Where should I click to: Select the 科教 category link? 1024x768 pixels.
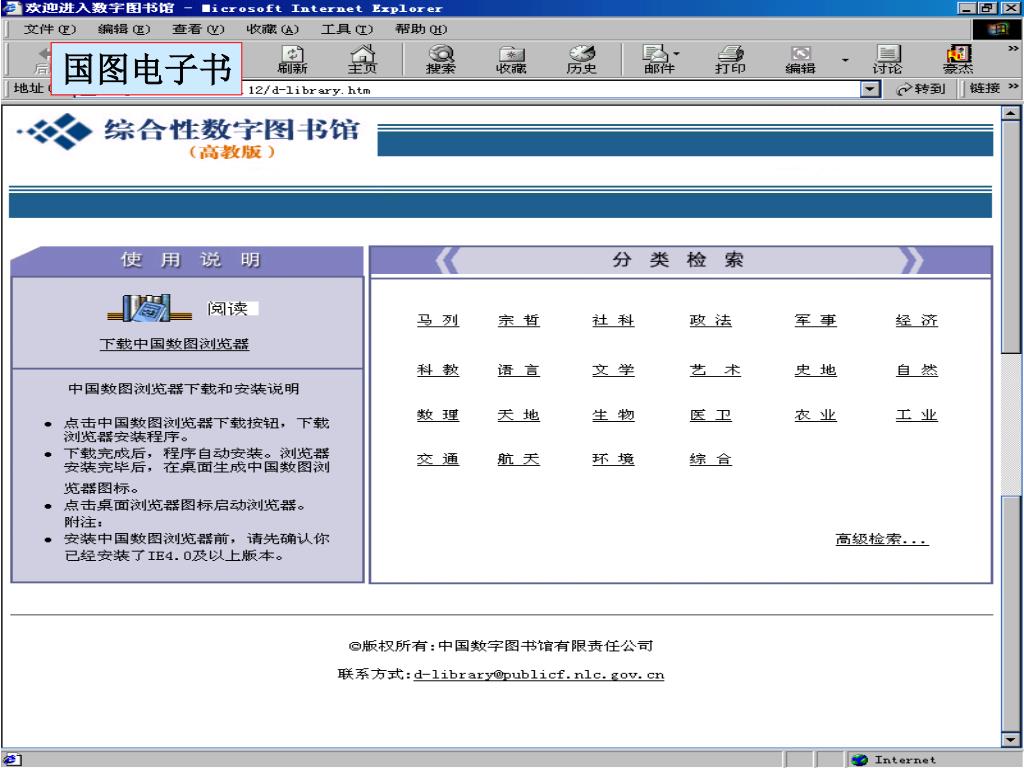coord(438,370)
